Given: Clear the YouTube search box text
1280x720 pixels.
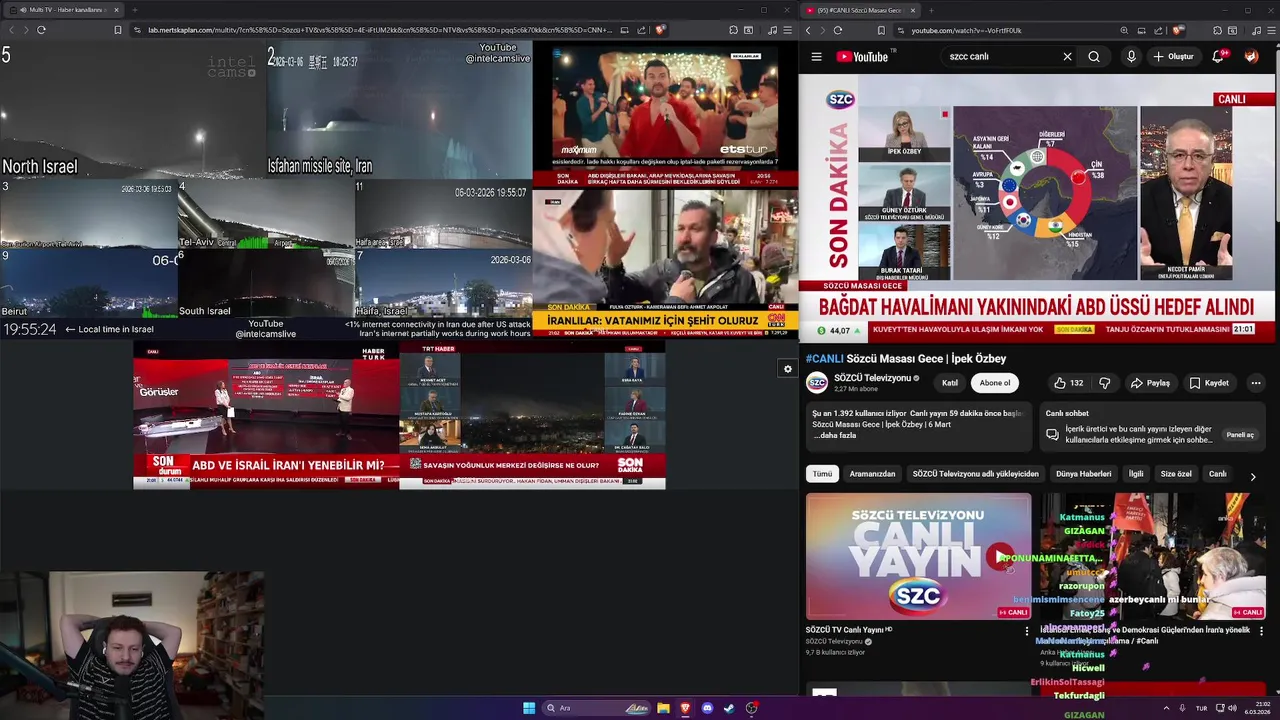Looking at the screenshot, I should point(1067,57).
